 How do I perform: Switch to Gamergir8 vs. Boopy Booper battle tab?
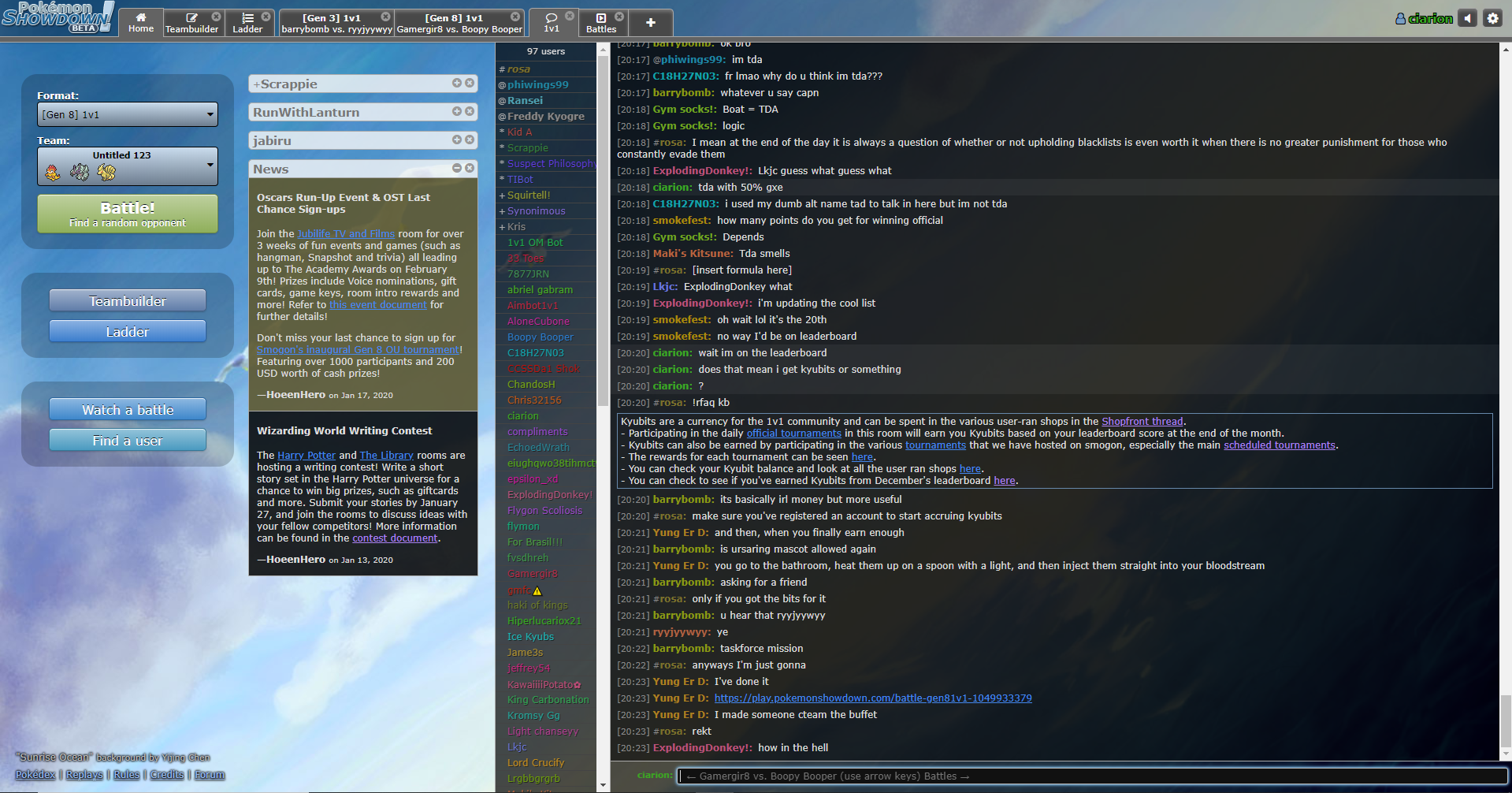(x=459, y=23)
